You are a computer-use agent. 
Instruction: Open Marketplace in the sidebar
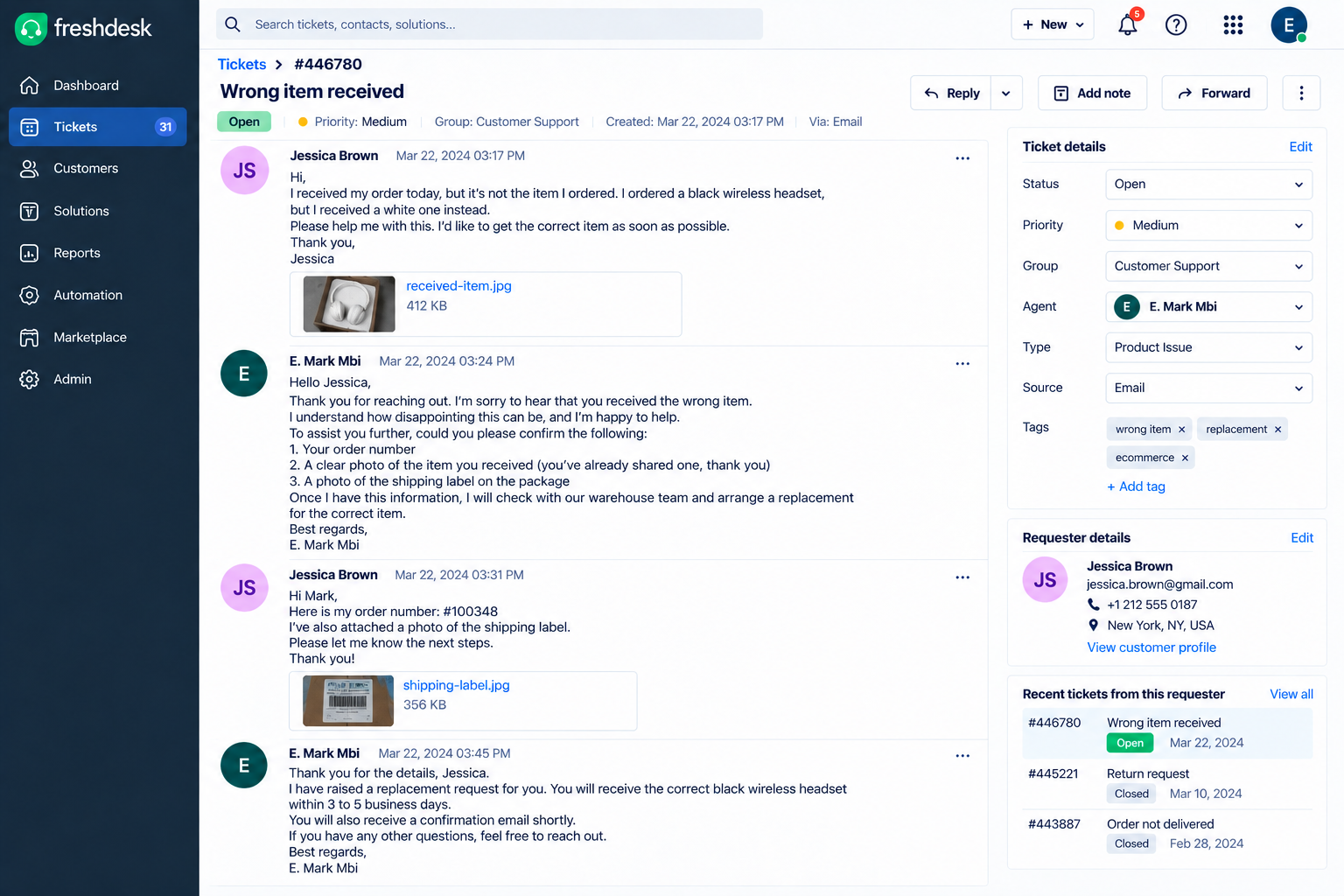[98, 337]
